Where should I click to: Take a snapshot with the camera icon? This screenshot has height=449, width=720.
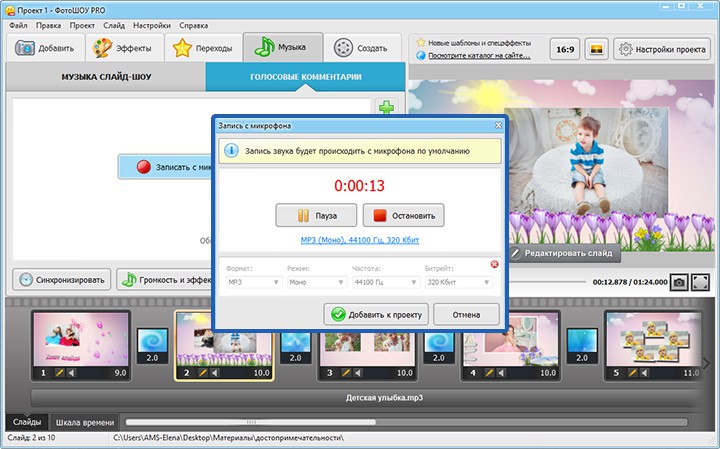679,282
